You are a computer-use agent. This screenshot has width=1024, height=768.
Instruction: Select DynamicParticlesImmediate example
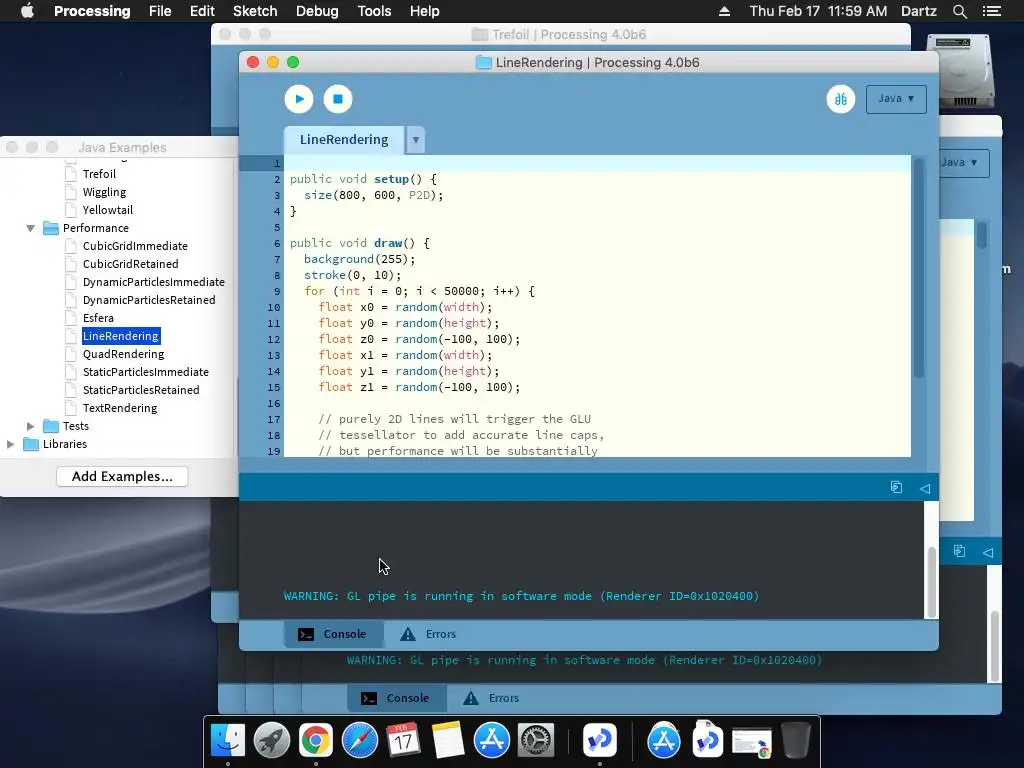pos(153,281)
